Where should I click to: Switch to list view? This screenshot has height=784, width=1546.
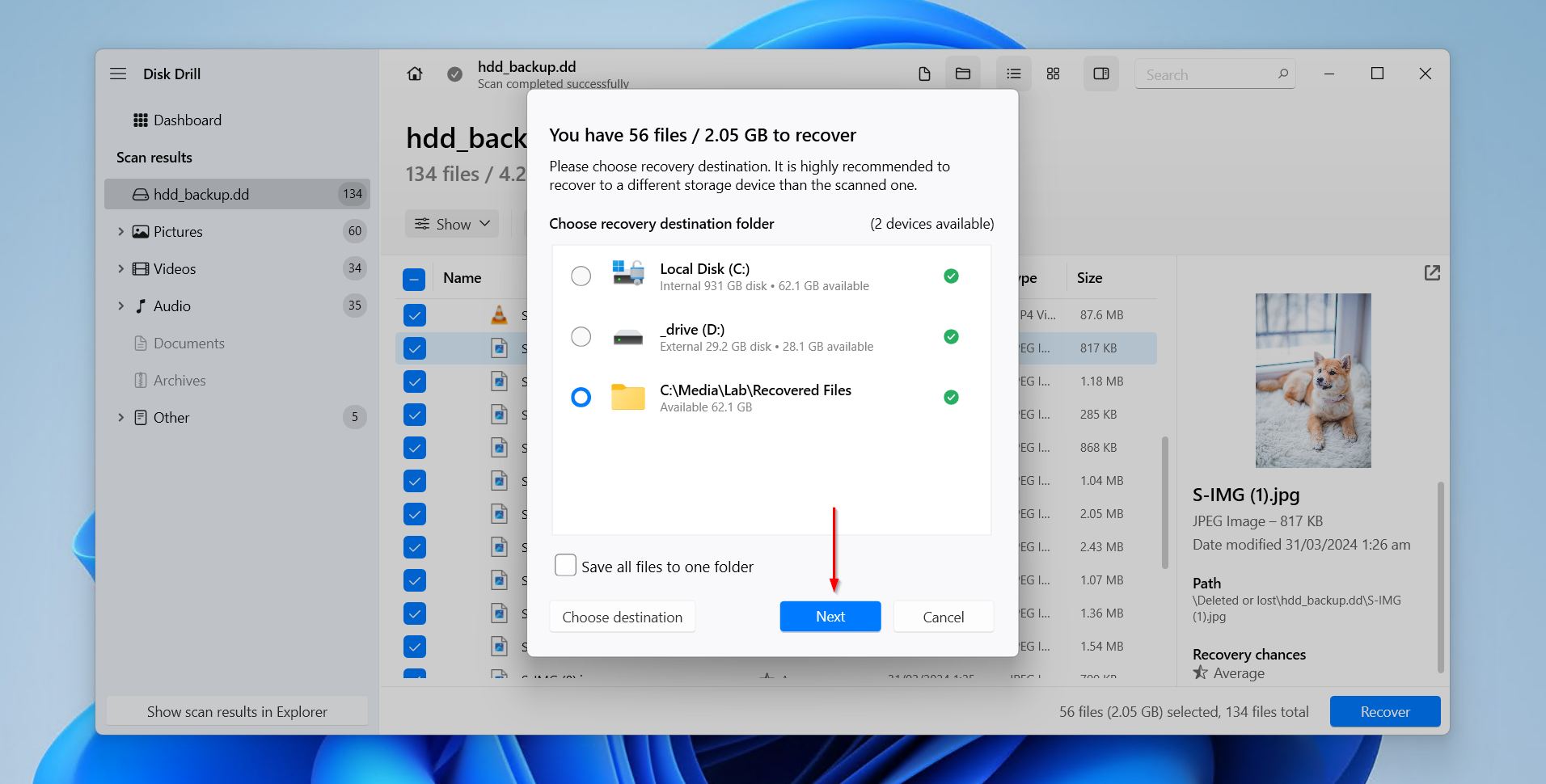[1013, 74]
